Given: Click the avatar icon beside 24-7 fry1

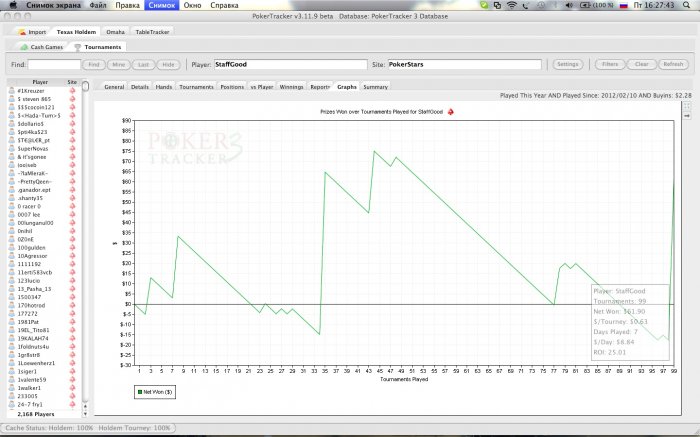Looking at the screenshot, I should click(x=12, y=404).
